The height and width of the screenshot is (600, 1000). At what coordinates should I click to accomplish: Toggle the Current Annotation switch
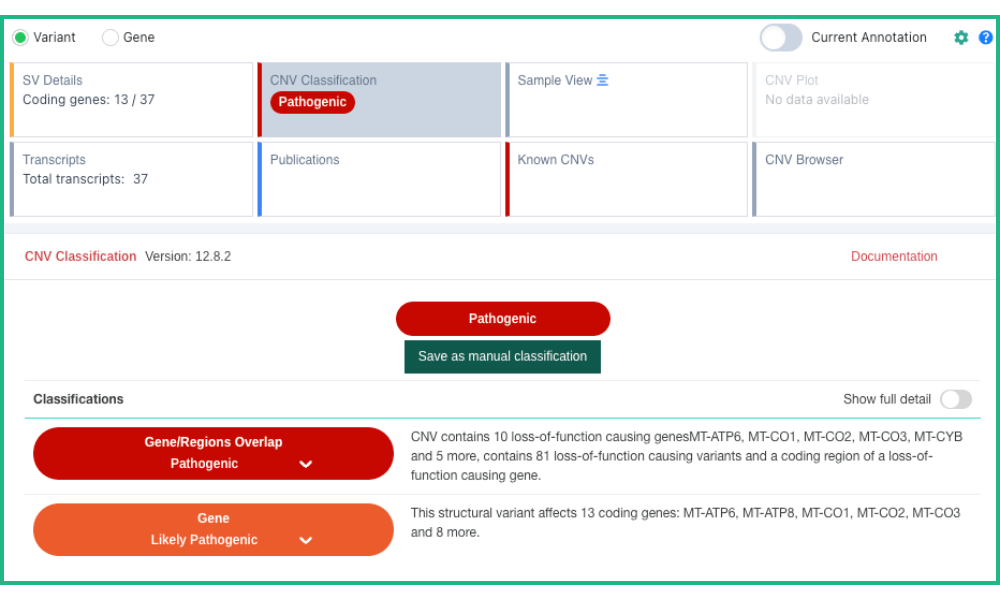coord(781,38)
